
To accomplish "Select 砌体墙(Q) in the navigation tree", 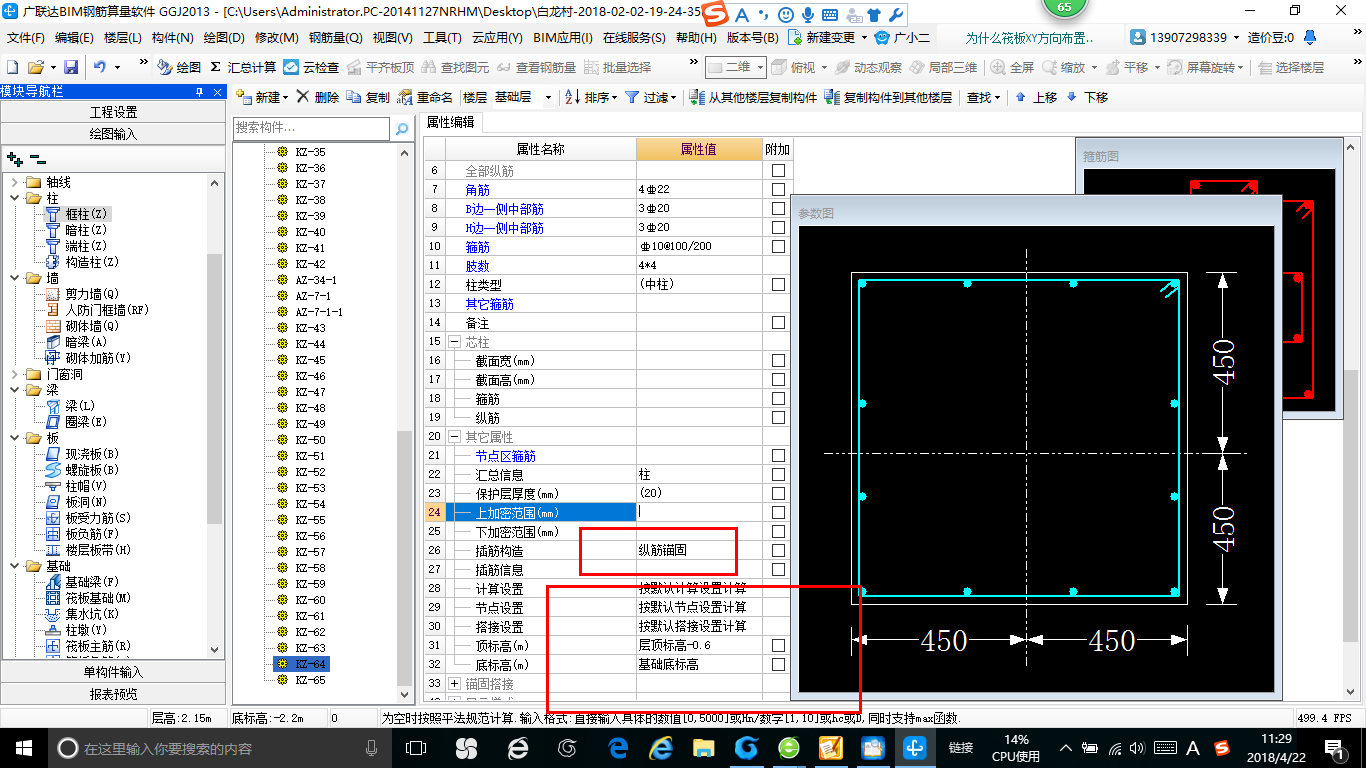I will coord(92,326).
